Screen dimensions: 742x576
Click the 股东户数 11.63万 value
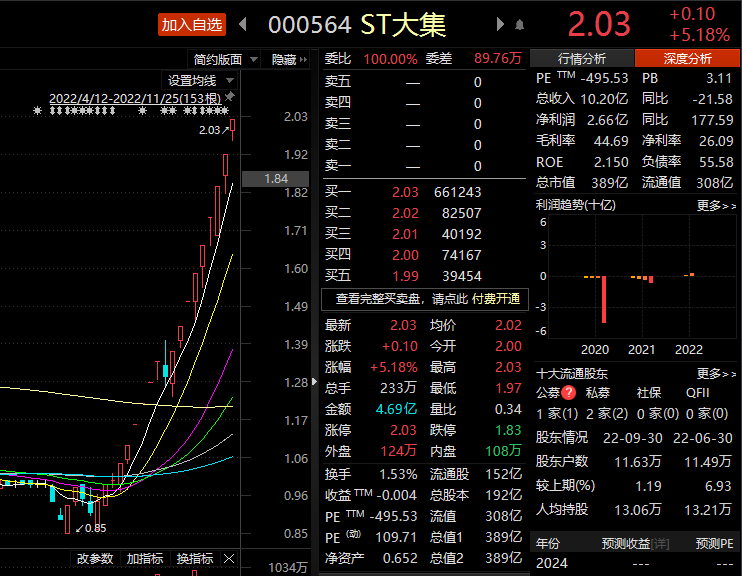[637, 461]
